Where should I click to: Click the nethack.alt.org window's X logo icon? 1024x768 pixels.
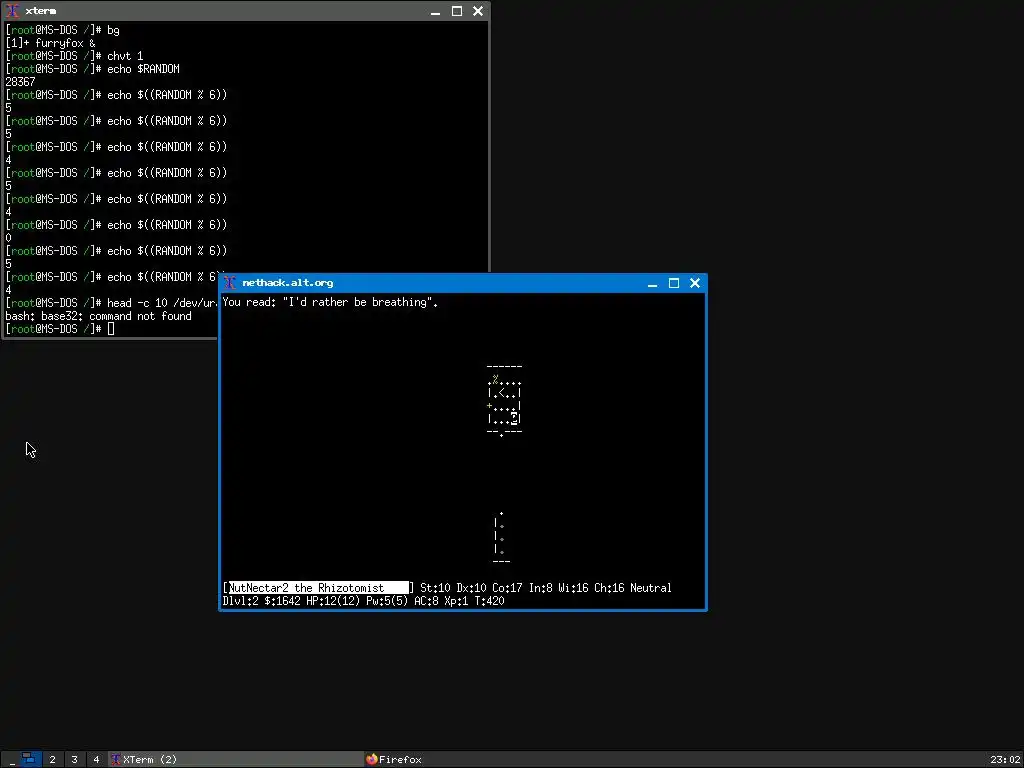tap(229, 283)
